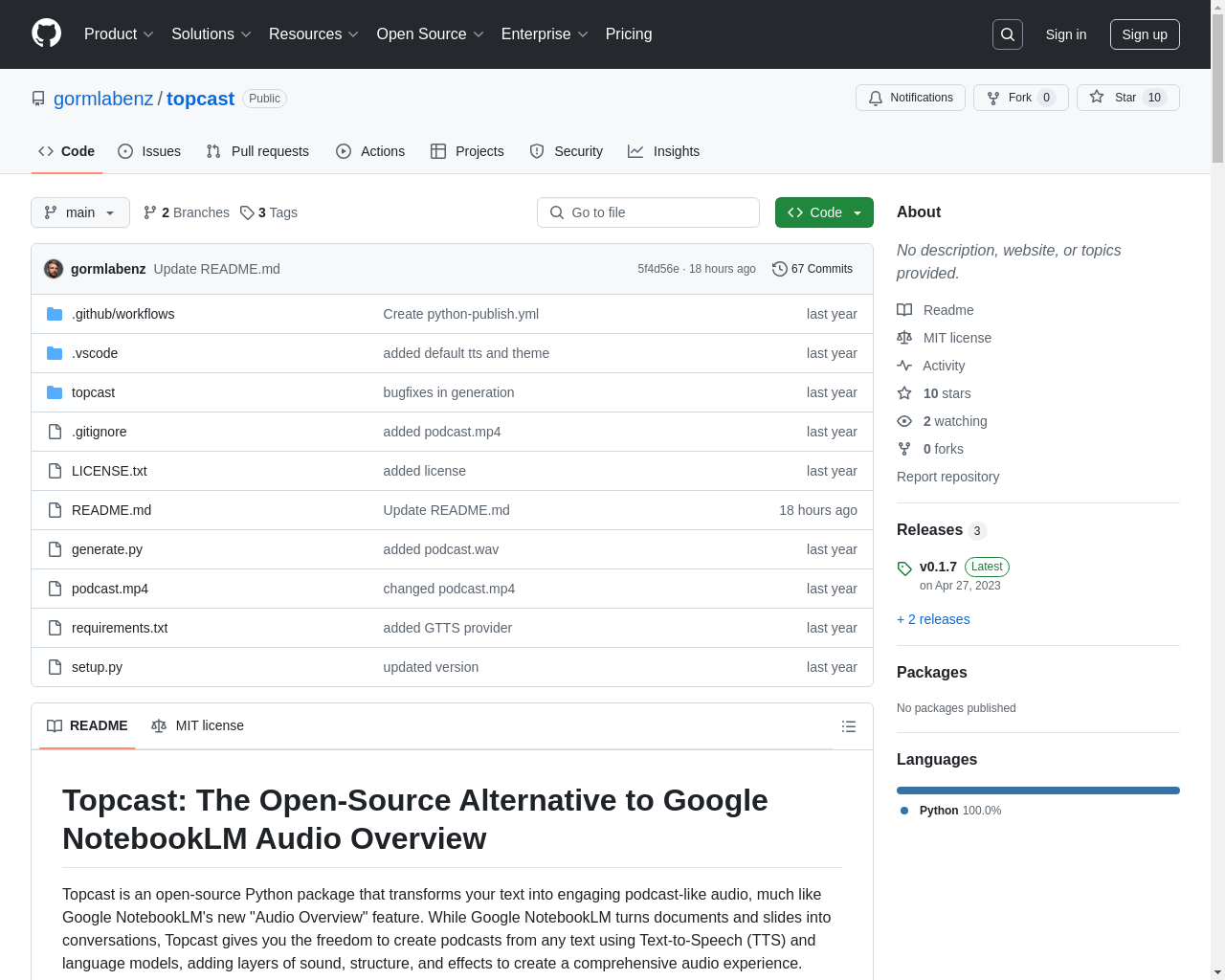Switch to the Actions tab
This screenshot has height=980, width=1225.
click(370, 151)
